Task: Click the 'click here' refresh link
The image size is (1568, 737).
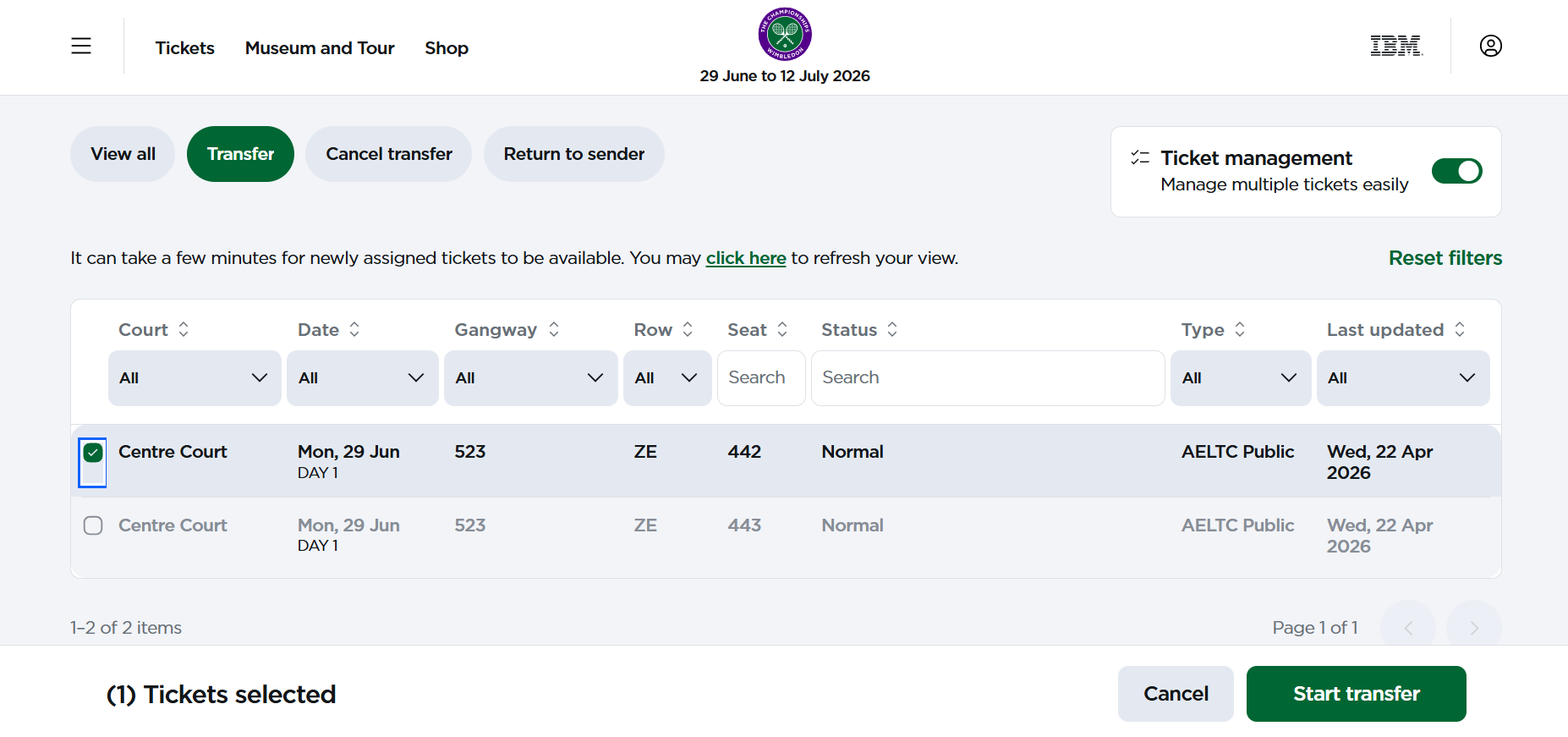Action: pyautogui.click(x=746, y=258)
